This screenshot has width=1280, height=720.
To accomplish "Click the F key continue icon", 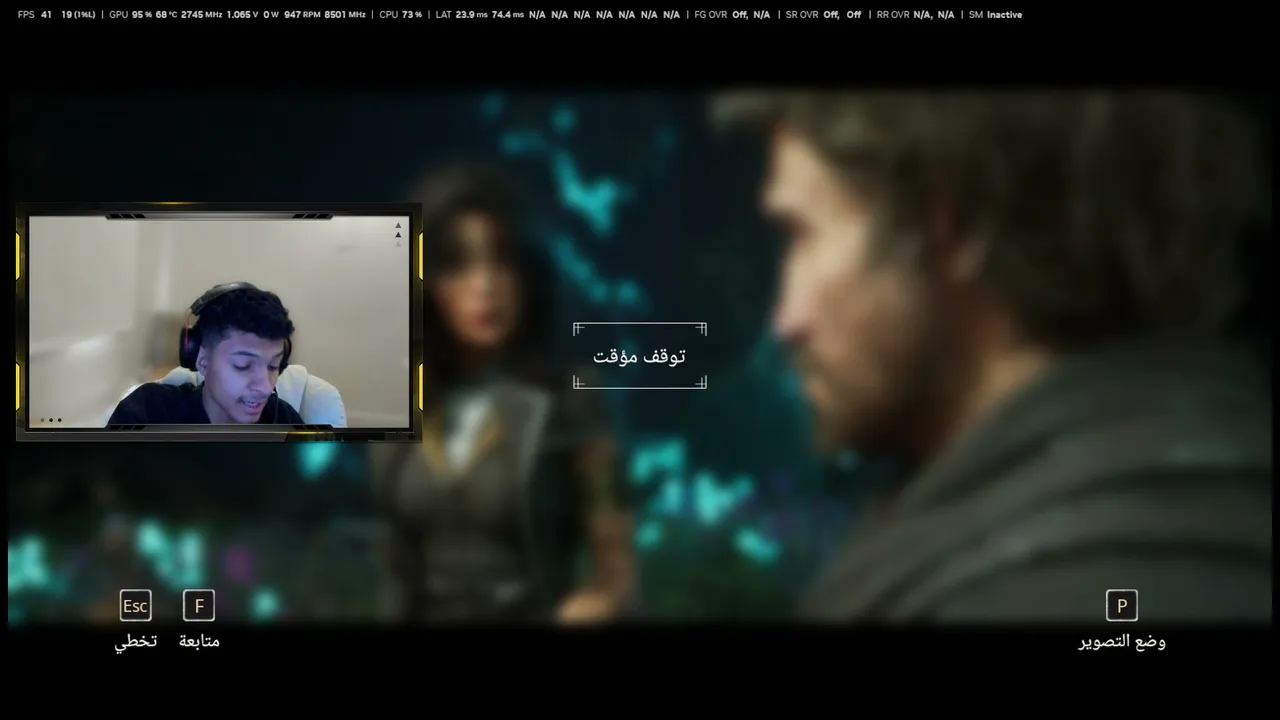I will (x=199, y=605).
